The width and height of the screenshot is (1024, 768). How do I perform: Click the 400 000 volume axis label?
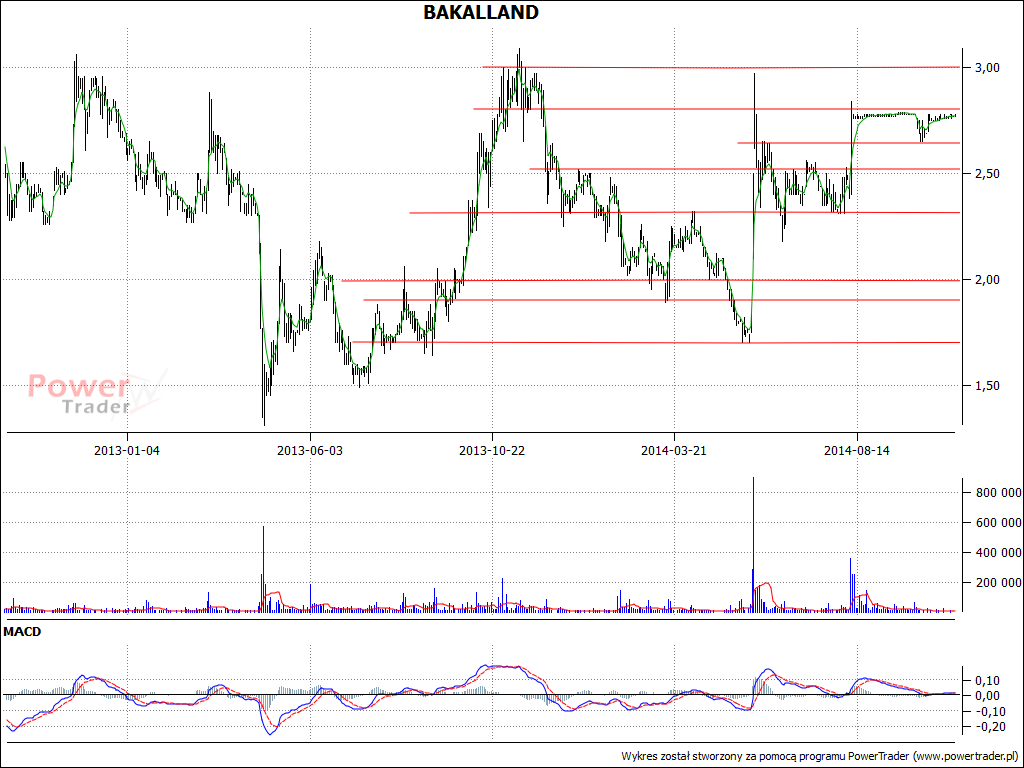(x=999, y=553)
